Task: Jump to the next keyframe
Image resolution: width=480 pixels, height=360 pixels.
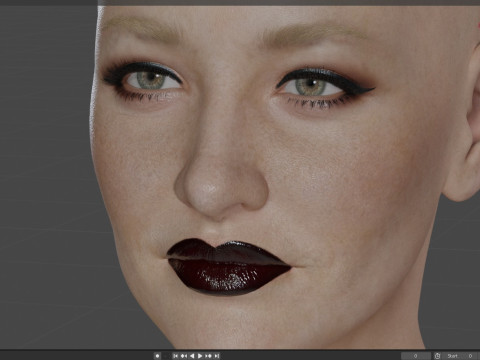Action: 208,356
